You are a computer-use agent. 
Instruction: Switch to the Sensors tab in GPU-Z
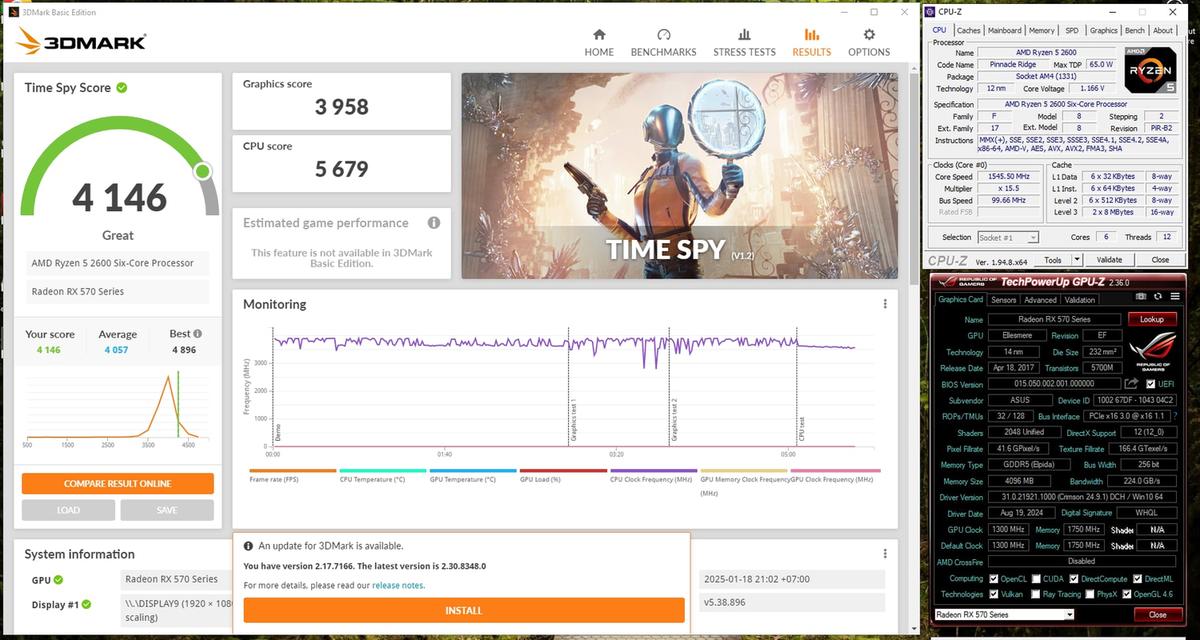point(1003,300)
